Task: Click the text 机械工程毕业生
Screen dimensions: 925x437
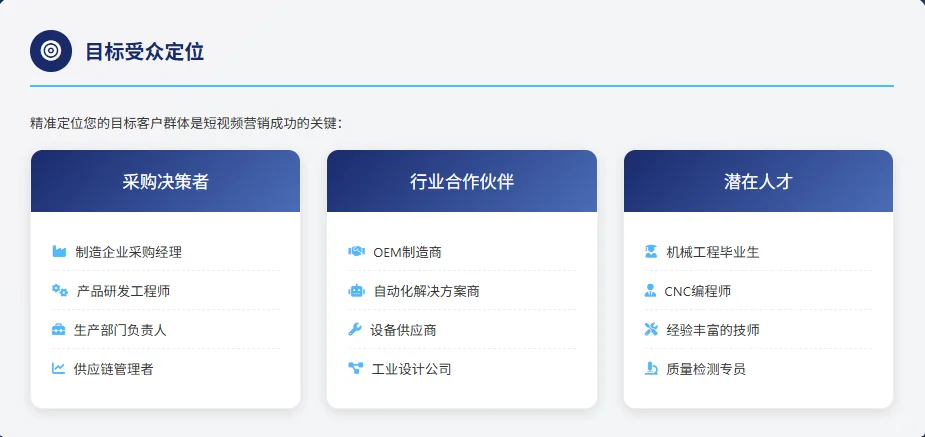Action: point(713,252)
